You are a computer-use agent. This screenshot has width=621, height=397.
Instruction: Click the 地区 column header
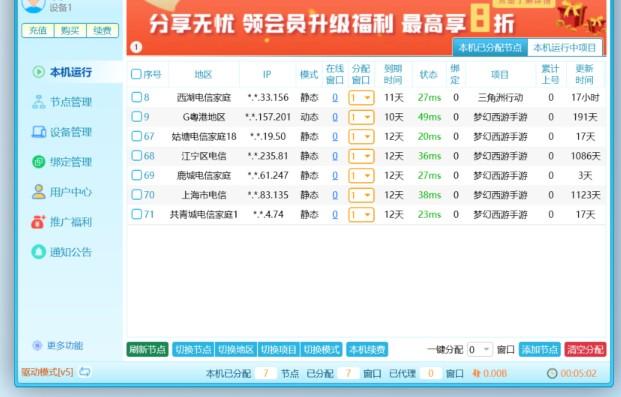pos(204,74)
